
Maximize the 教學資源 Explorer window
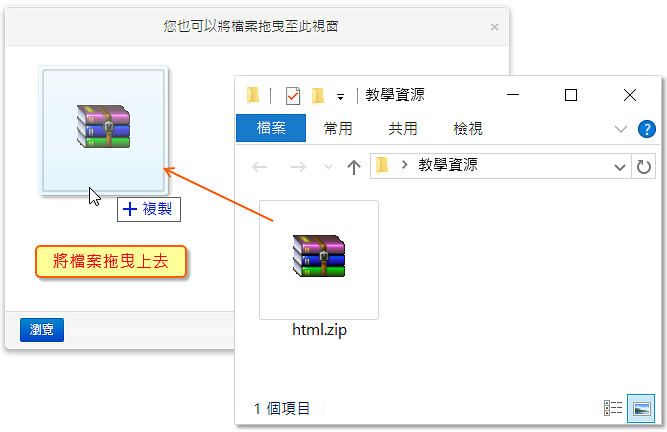tap(571, 95)
